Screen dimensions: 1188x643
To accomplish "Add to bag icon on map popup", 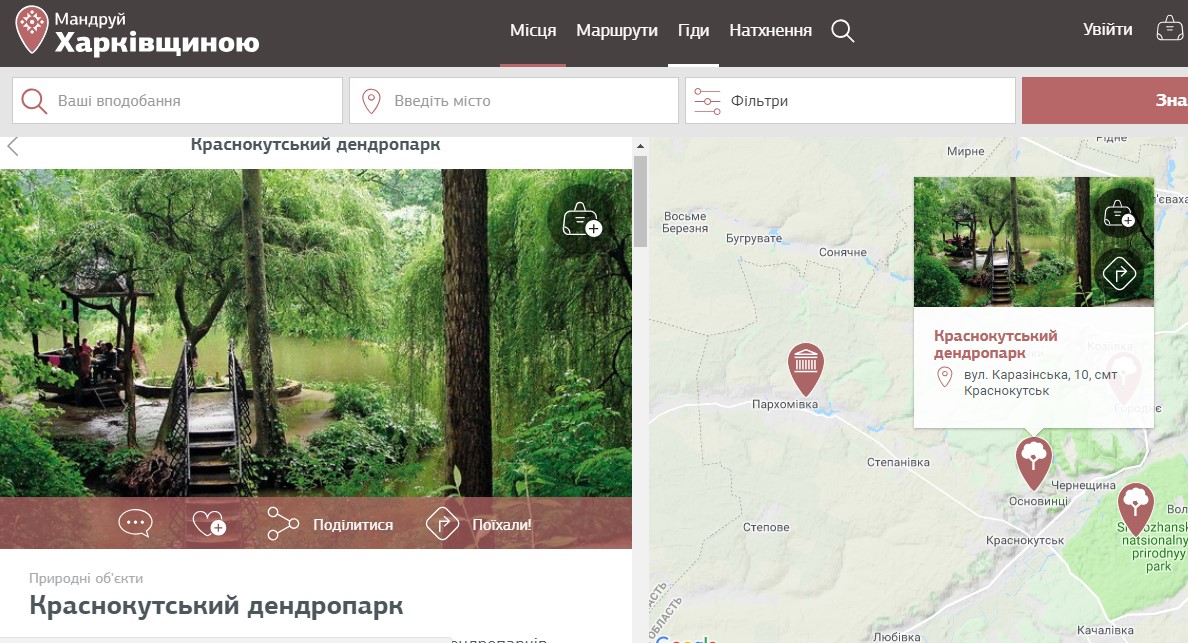I will pos(1119,214).
